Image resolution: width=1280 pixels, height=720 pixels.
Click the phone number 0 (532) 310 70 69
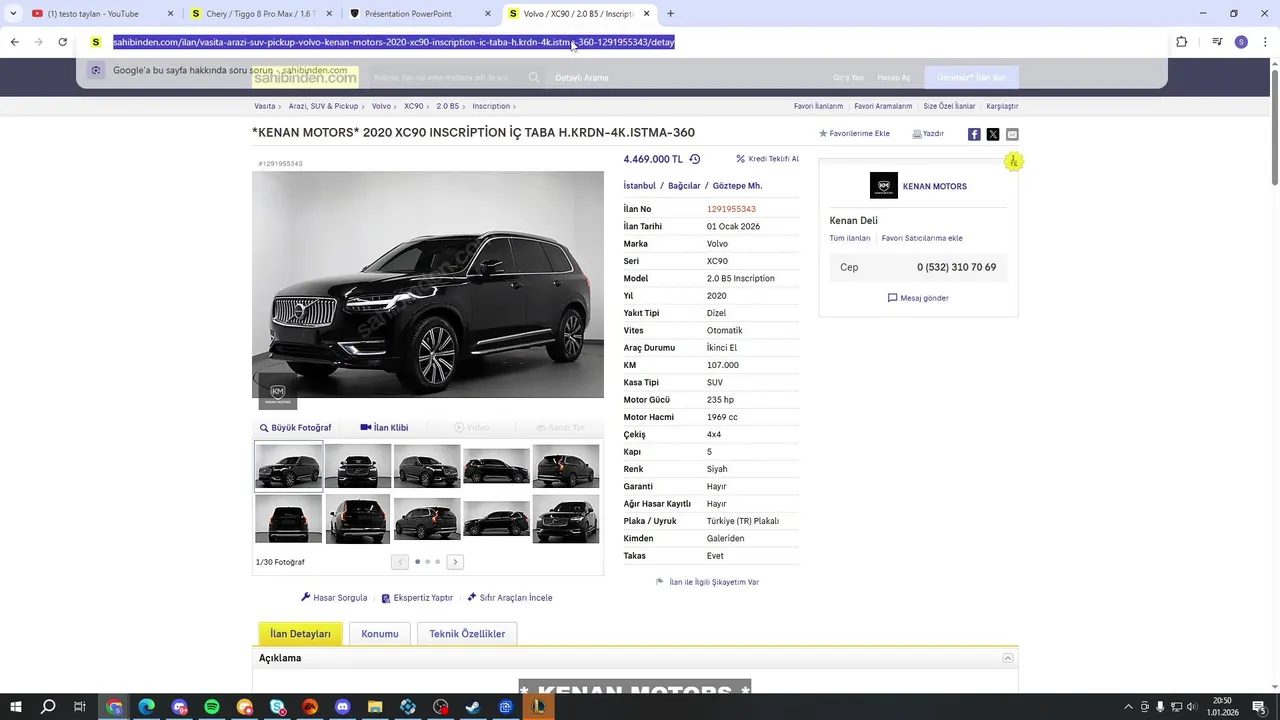click(956, 267)
